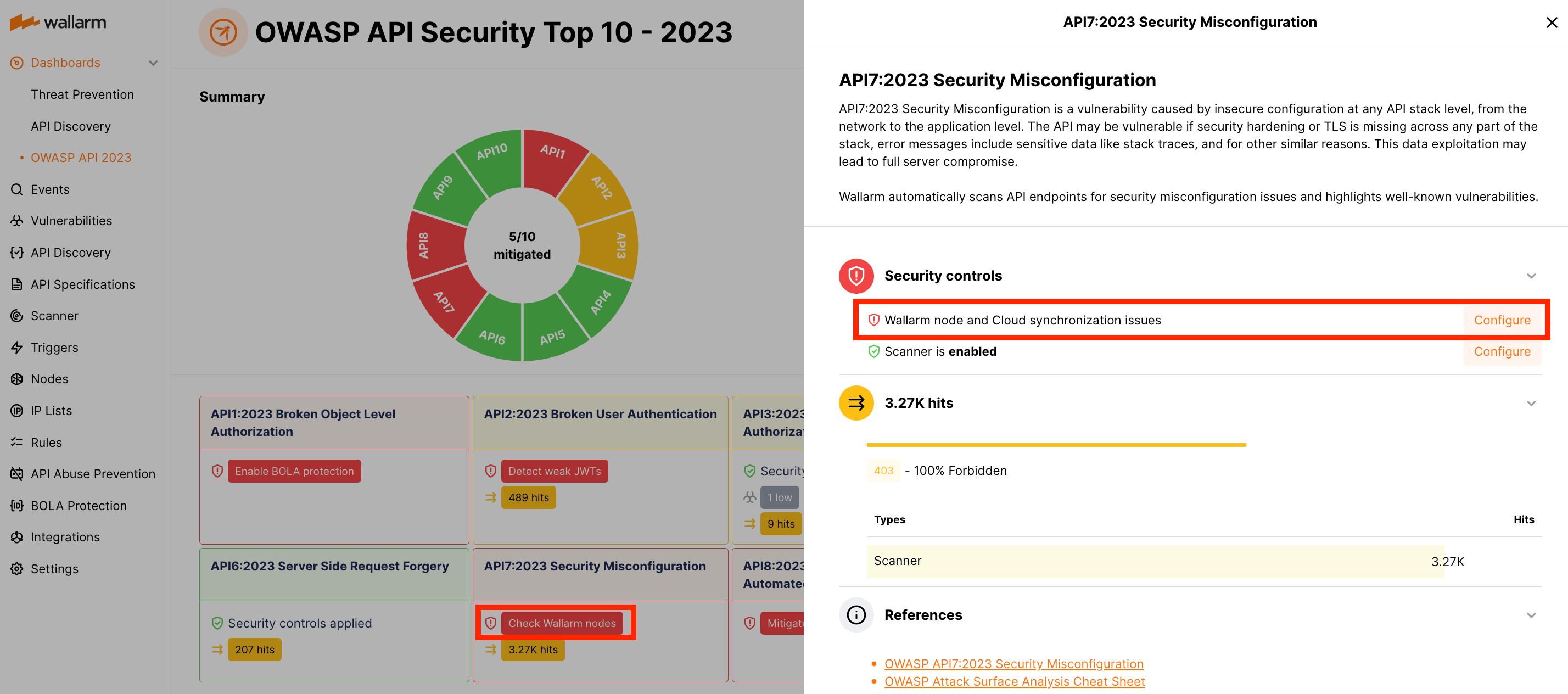Click the Events magnifier icon
This screenshot has height=694, width=1568.
(x=17, y=189)
